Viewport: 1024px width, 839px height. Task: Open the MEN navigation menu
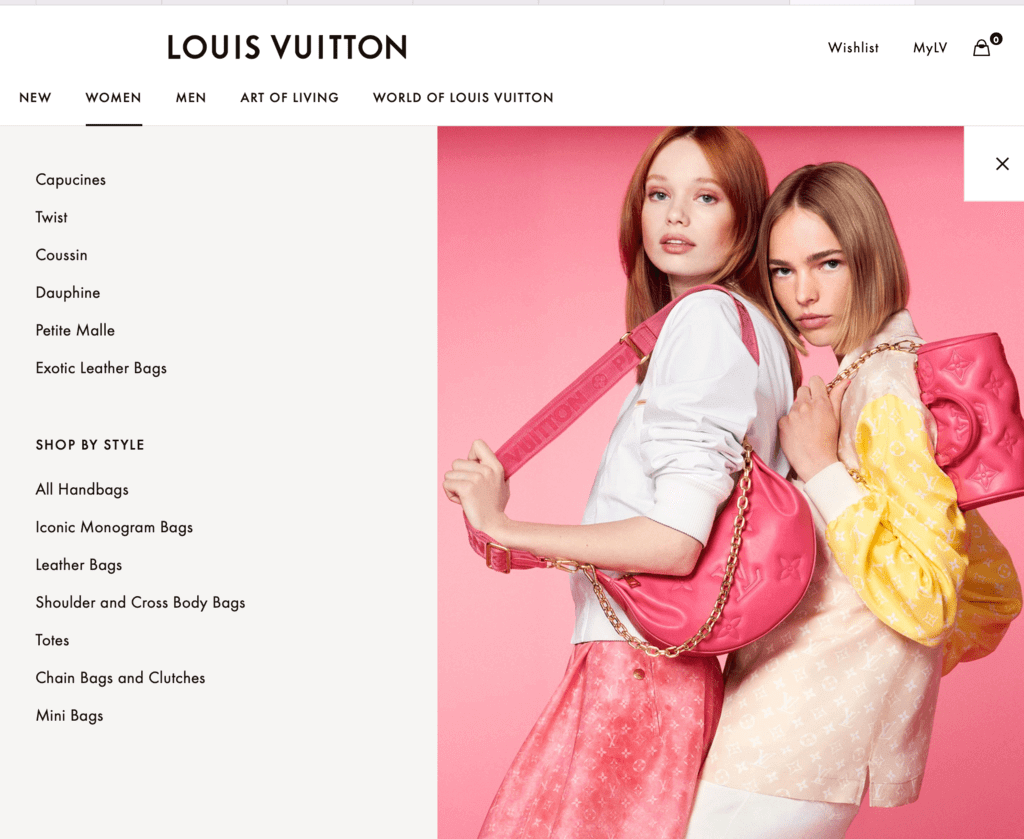point(191,97)
